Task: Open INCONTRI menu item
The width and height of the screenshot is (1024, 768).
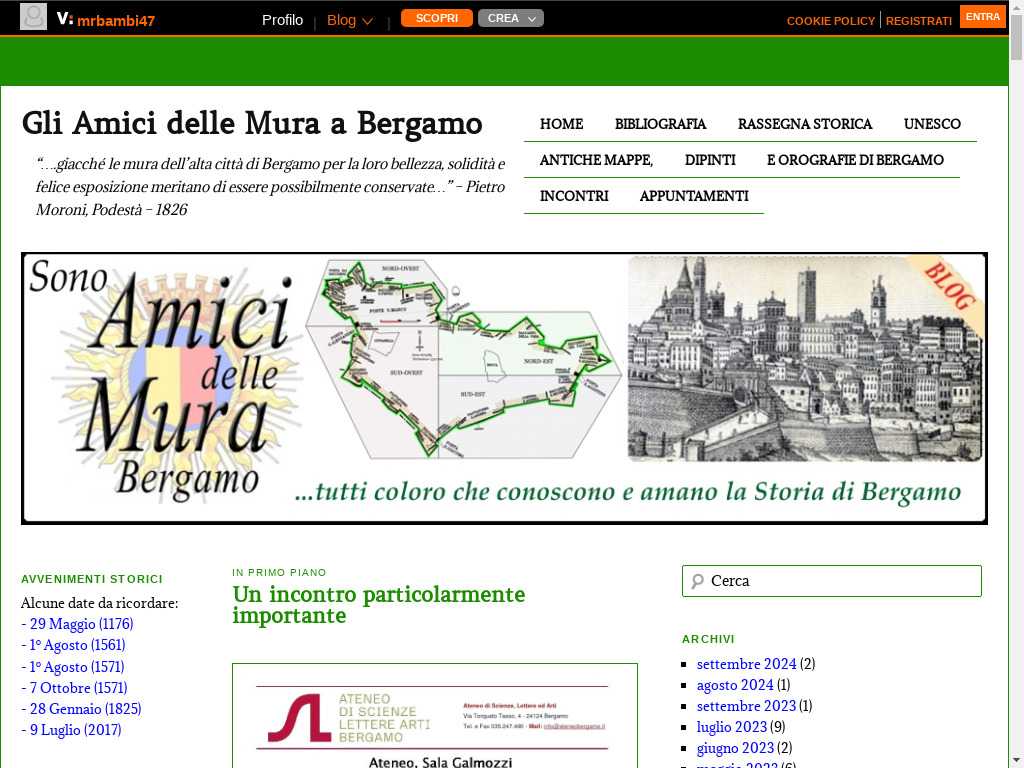Action: click(574, 196)
